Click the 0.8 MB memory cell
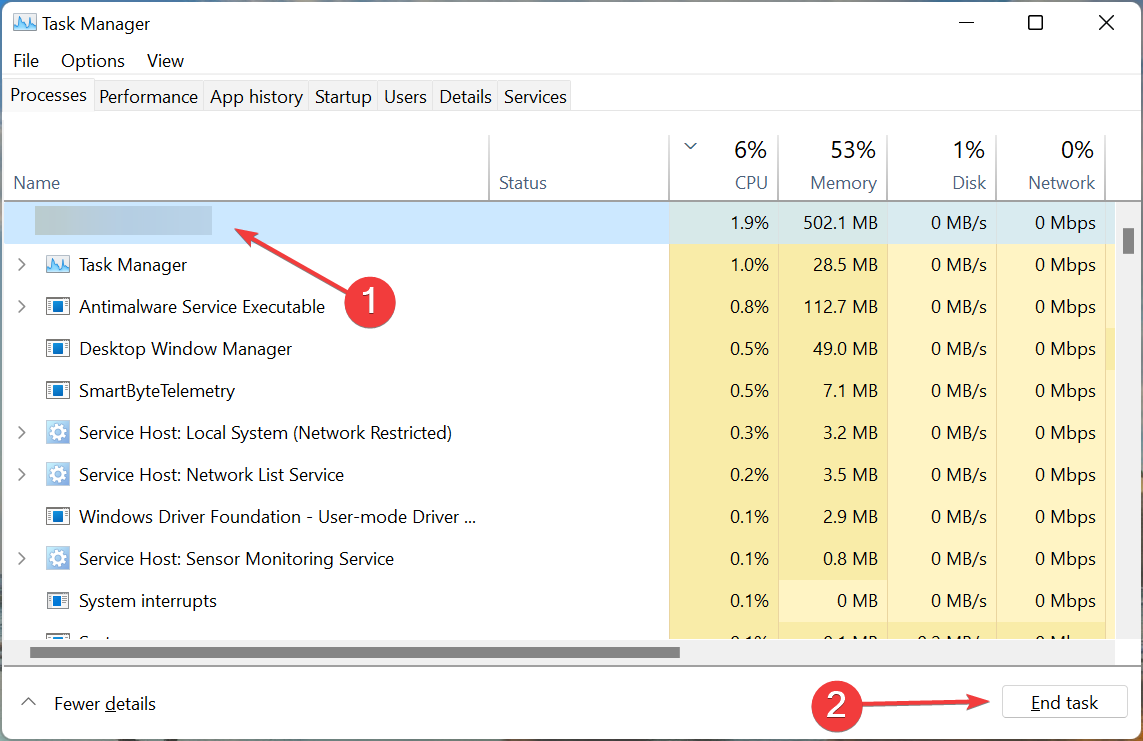The height and width of the screenshot is (741, 1143). (832, 559)
